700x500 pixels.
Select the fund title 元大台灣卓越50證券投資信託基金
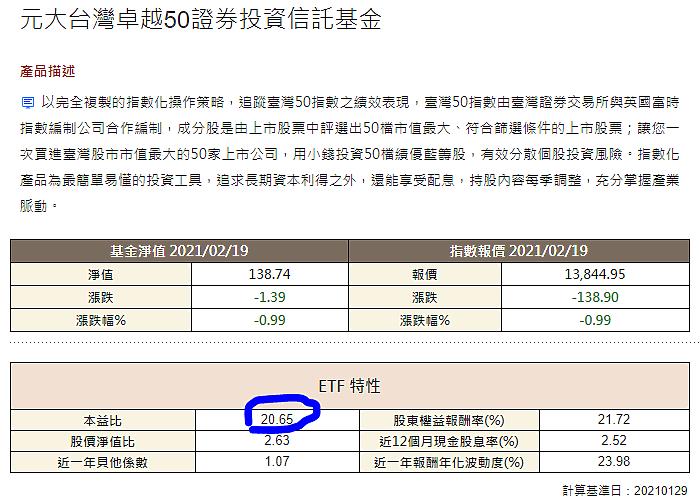click(200, 20)
